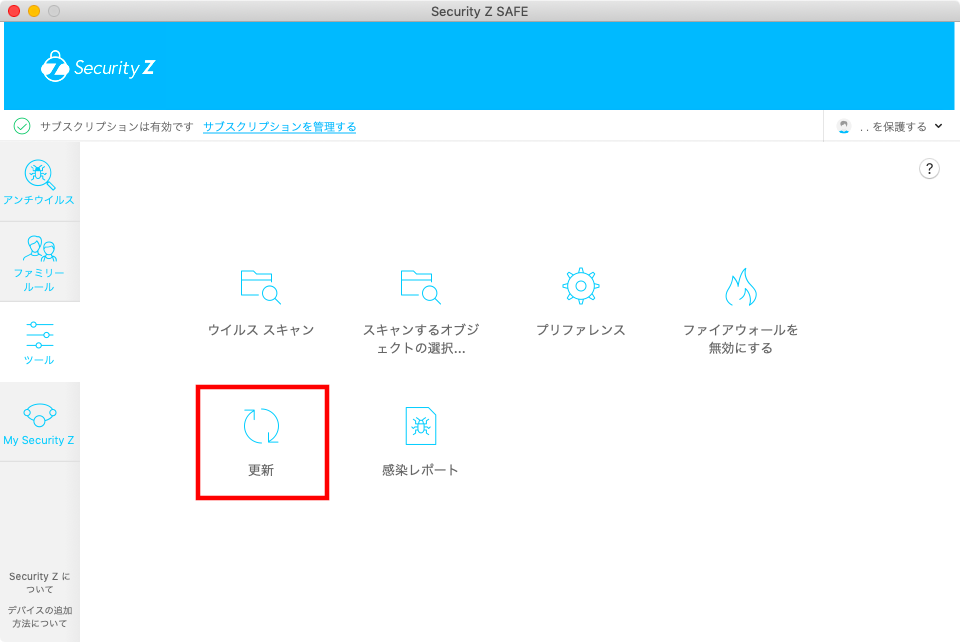Start a virus scan from the folder-magnifier icon
Viewport: 960px width, 642px height.
coord(260,287)
